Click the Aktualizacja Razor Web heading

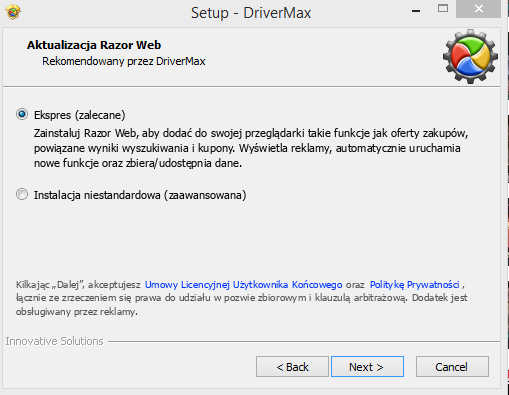[94, 45]
